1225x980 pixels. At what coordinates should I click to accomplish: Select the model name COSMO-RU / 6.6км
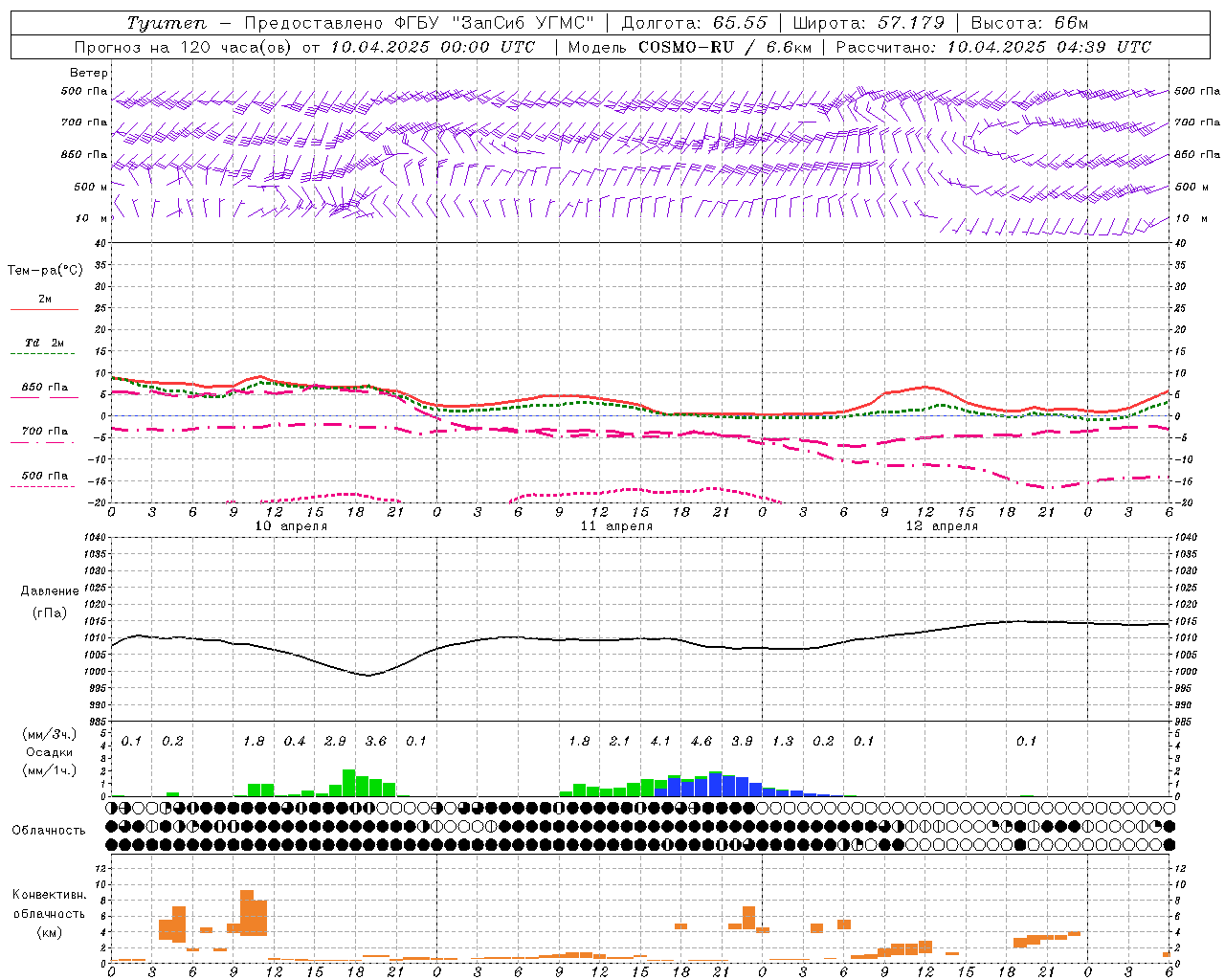click(724, 47)
